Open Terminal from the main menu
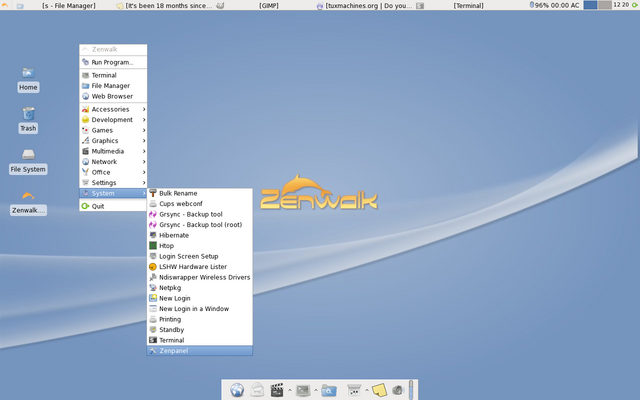 113,75
